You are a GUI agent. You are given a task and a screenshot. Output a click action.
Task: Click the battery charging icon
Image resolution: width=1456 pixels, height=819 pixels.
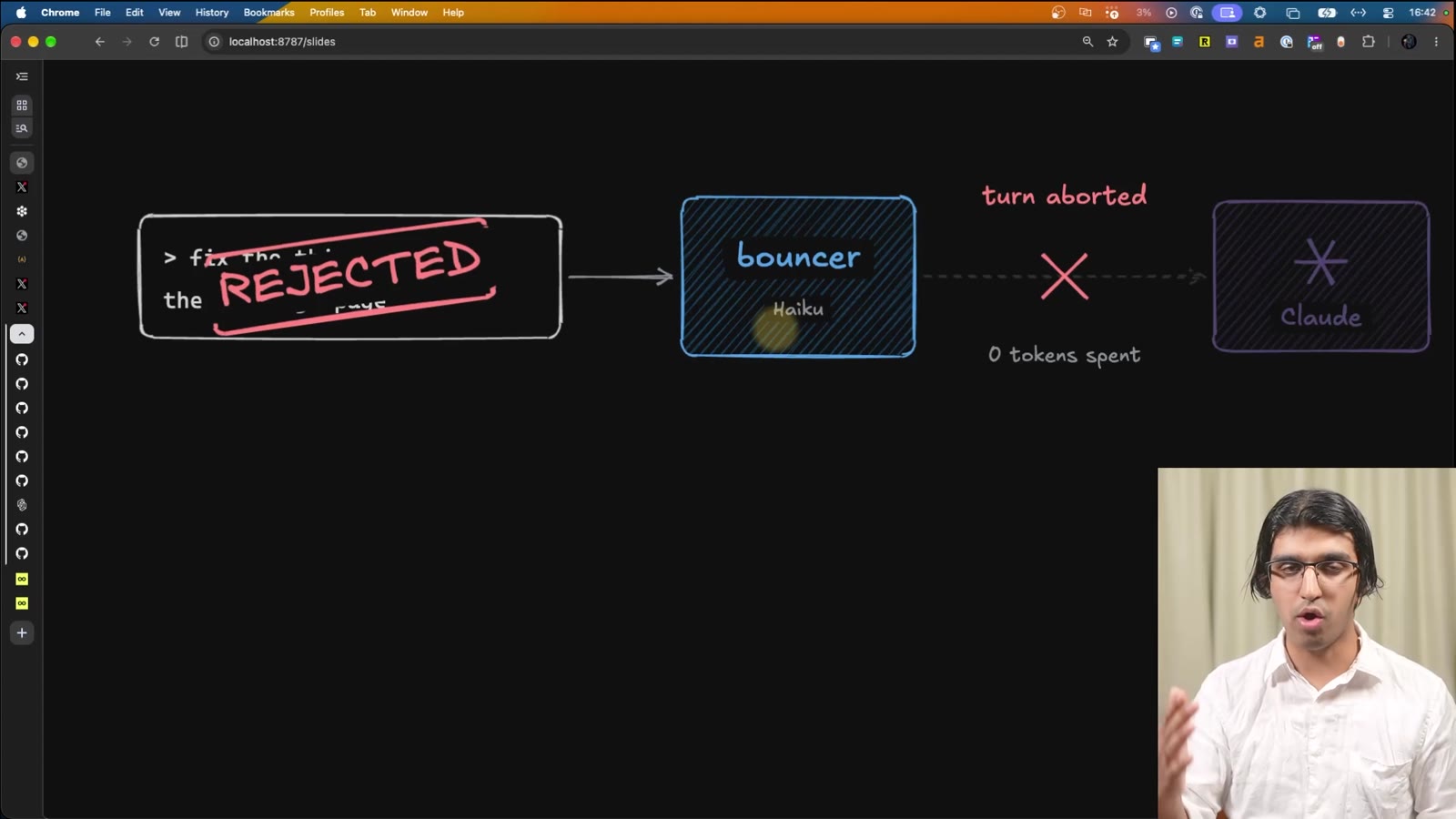1327,13
